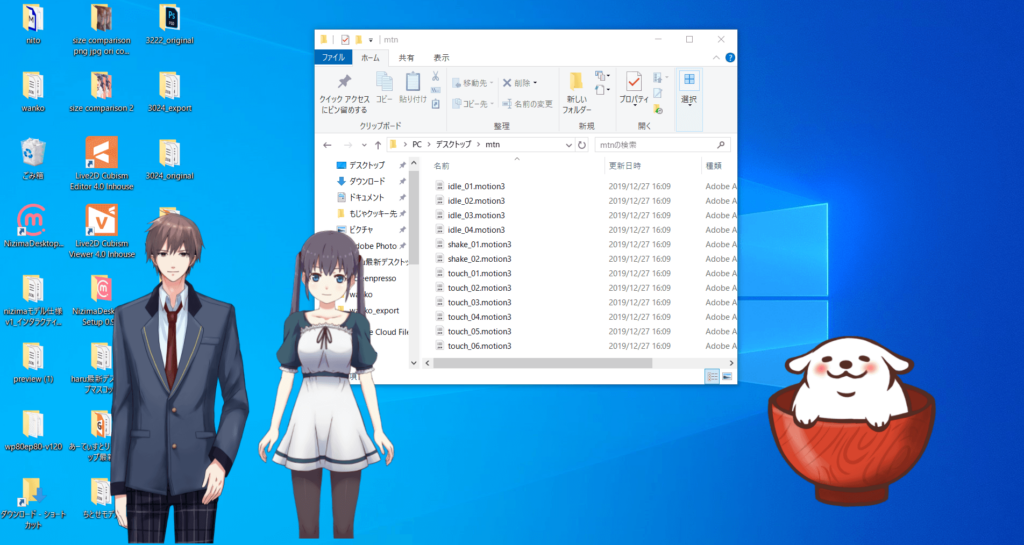The width and height of the screenshot is (1024, 545).
Task: Switch to the ホーム home tab
Action: click(370, 57)
